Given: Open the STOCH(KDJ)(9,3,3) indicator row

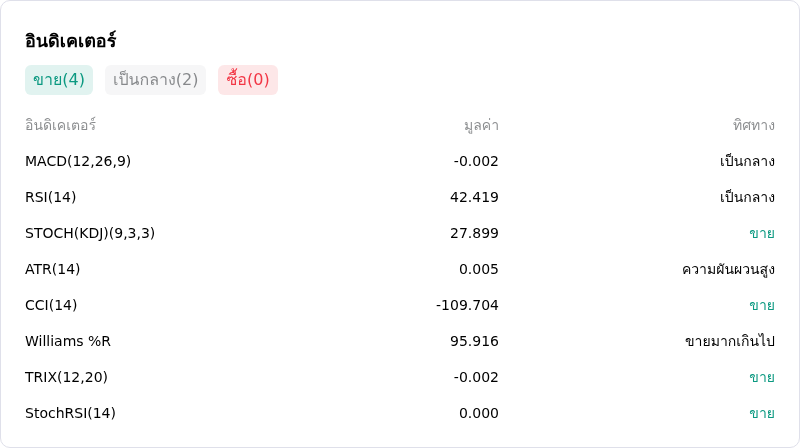Looking at the screenshot, I should (x=399, y=233).
